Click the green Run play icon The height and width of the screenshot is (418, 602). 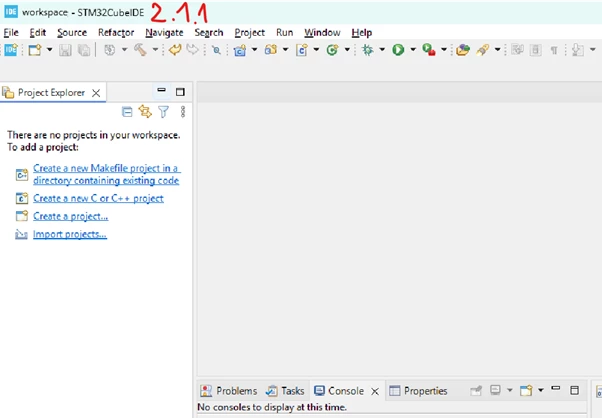[x=398, y=50]
